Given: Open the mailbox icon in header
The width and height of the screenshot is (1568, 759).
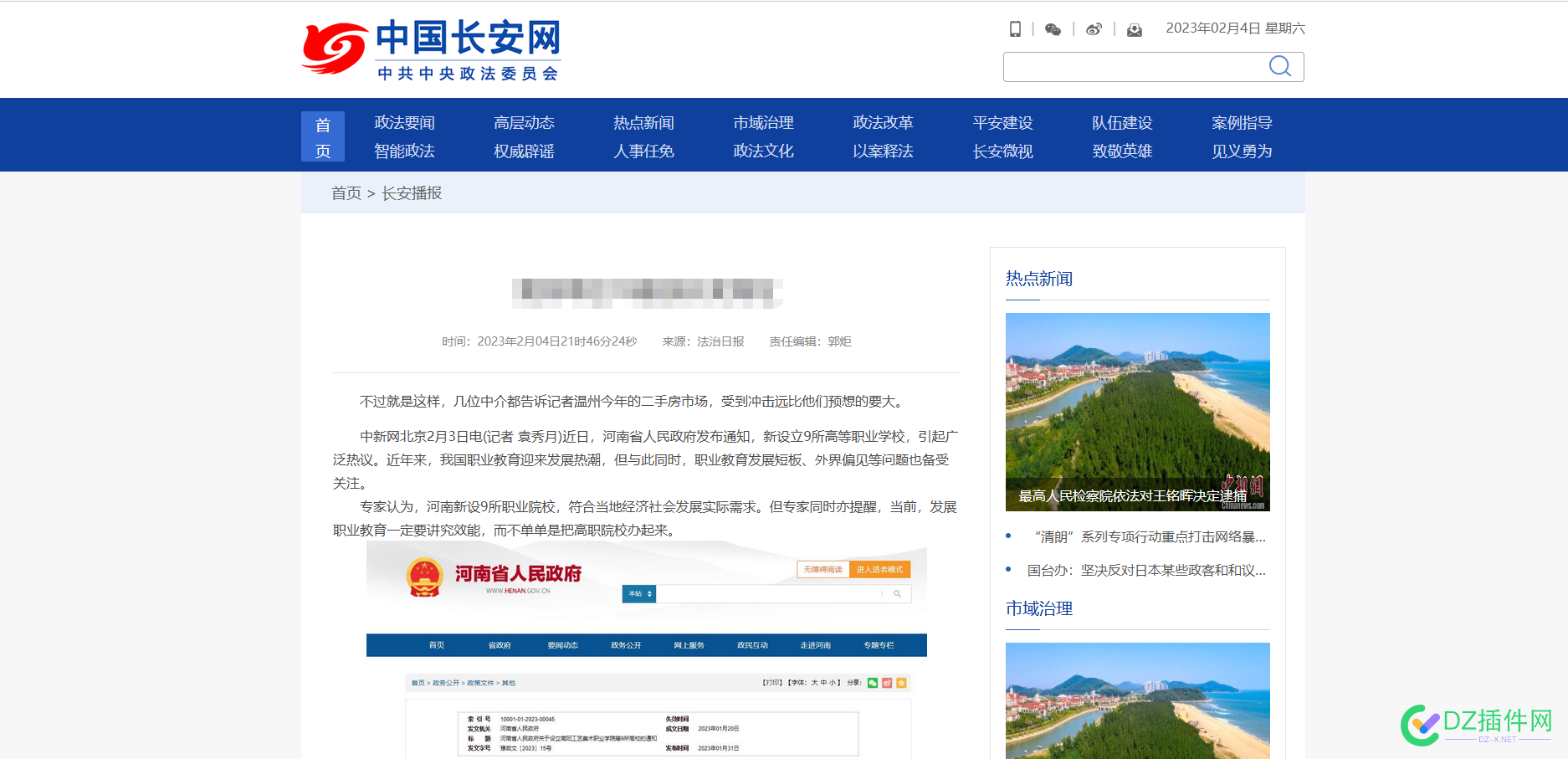Looking at the screenshot, I should point(1135,30).
